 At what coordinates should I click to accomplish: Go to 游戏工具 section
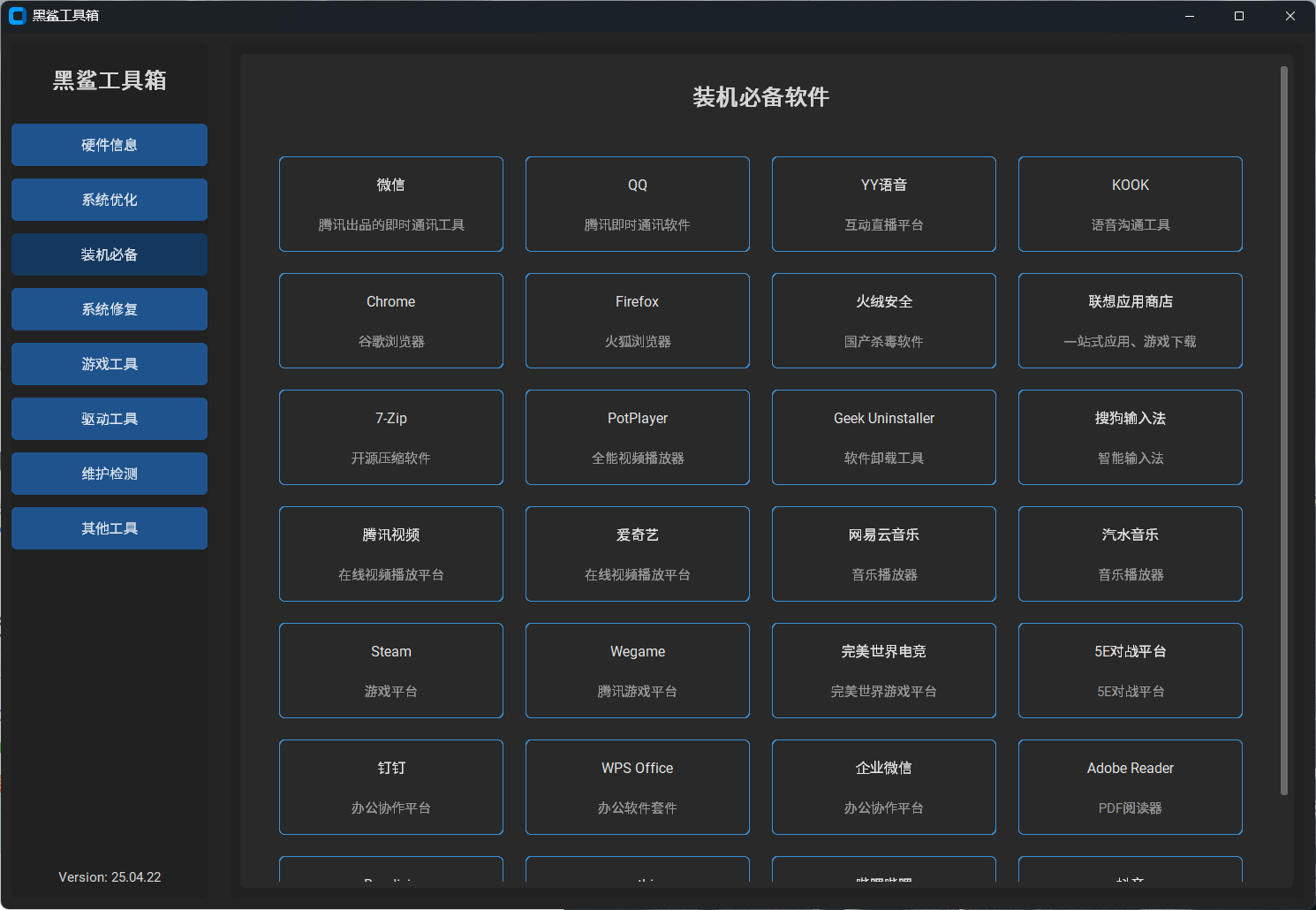pos(110,364)
